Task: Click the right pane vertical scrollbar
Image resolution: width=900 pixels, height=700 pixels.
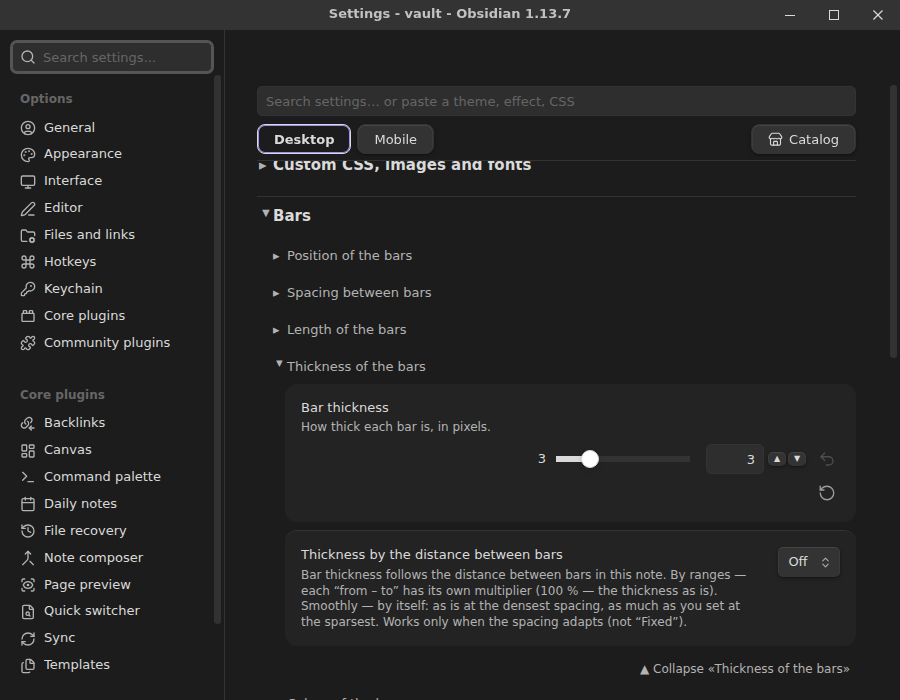Action: (x=893, y=221)
